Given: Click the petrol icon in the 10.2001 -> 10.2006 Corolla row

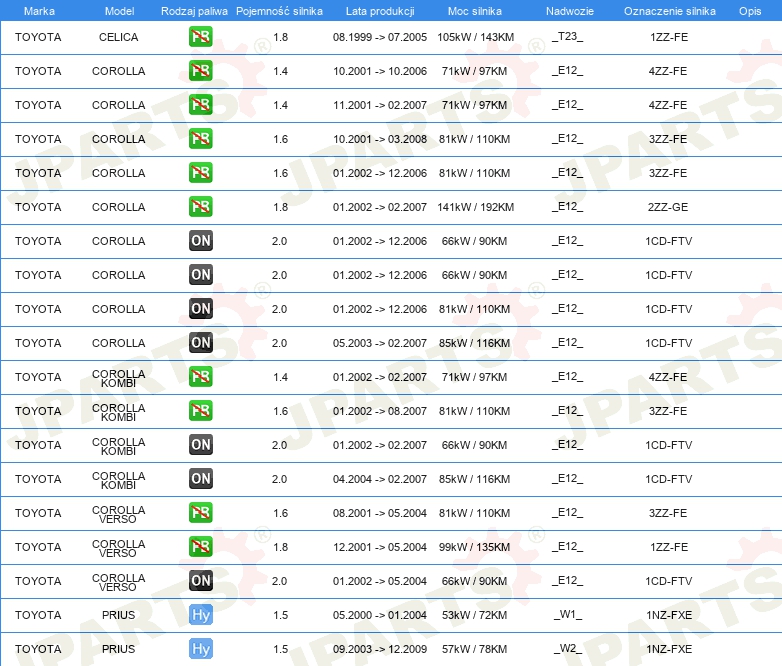Looking at the screenshot, I should tap(200, 70).
